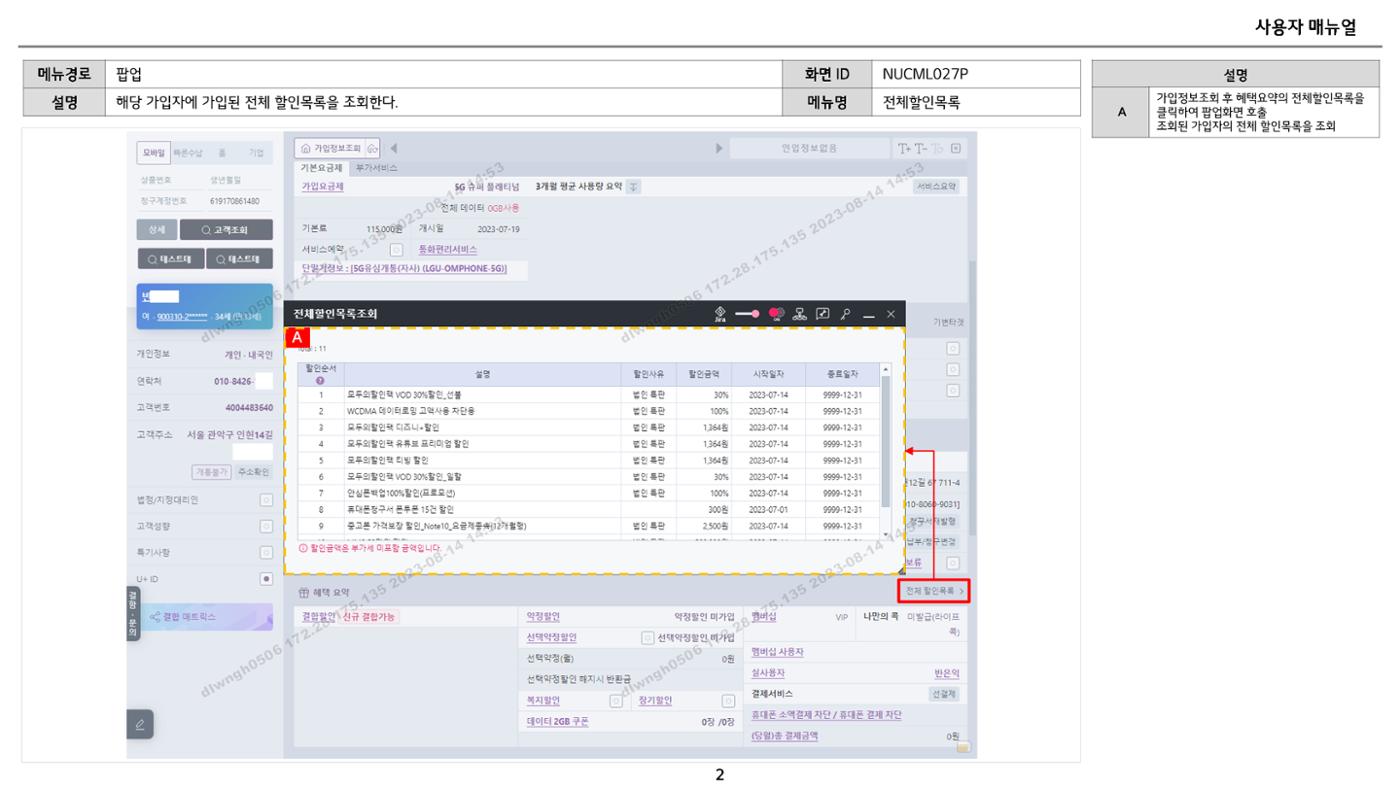Toggle the ON switch in popup title bar
This screenshot has width=1400, height=788.
pos(775,314)
